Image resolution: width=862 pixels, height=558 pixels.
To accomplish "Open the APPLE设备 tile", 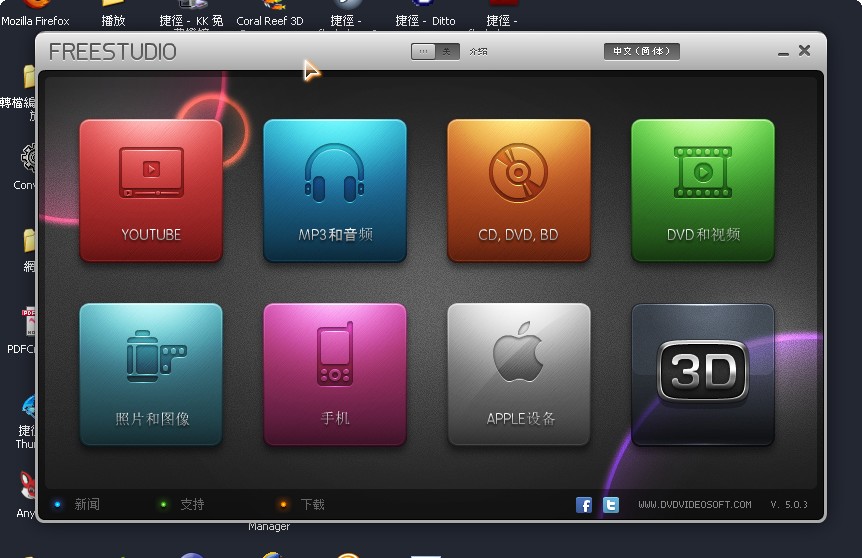I will tap(518, 374).
